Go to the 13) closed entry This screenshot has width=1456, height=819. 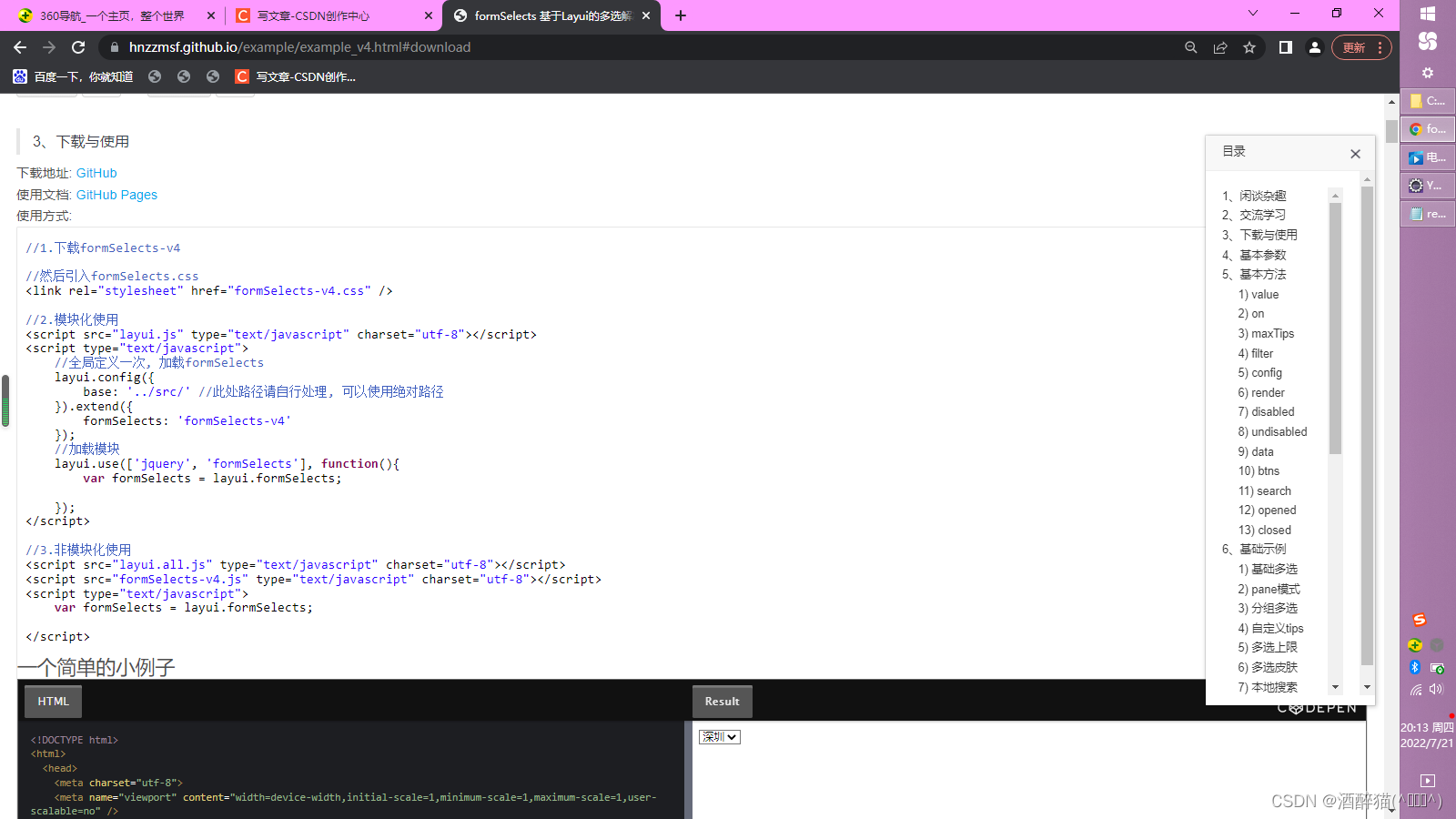click(x=1264, y=530)
